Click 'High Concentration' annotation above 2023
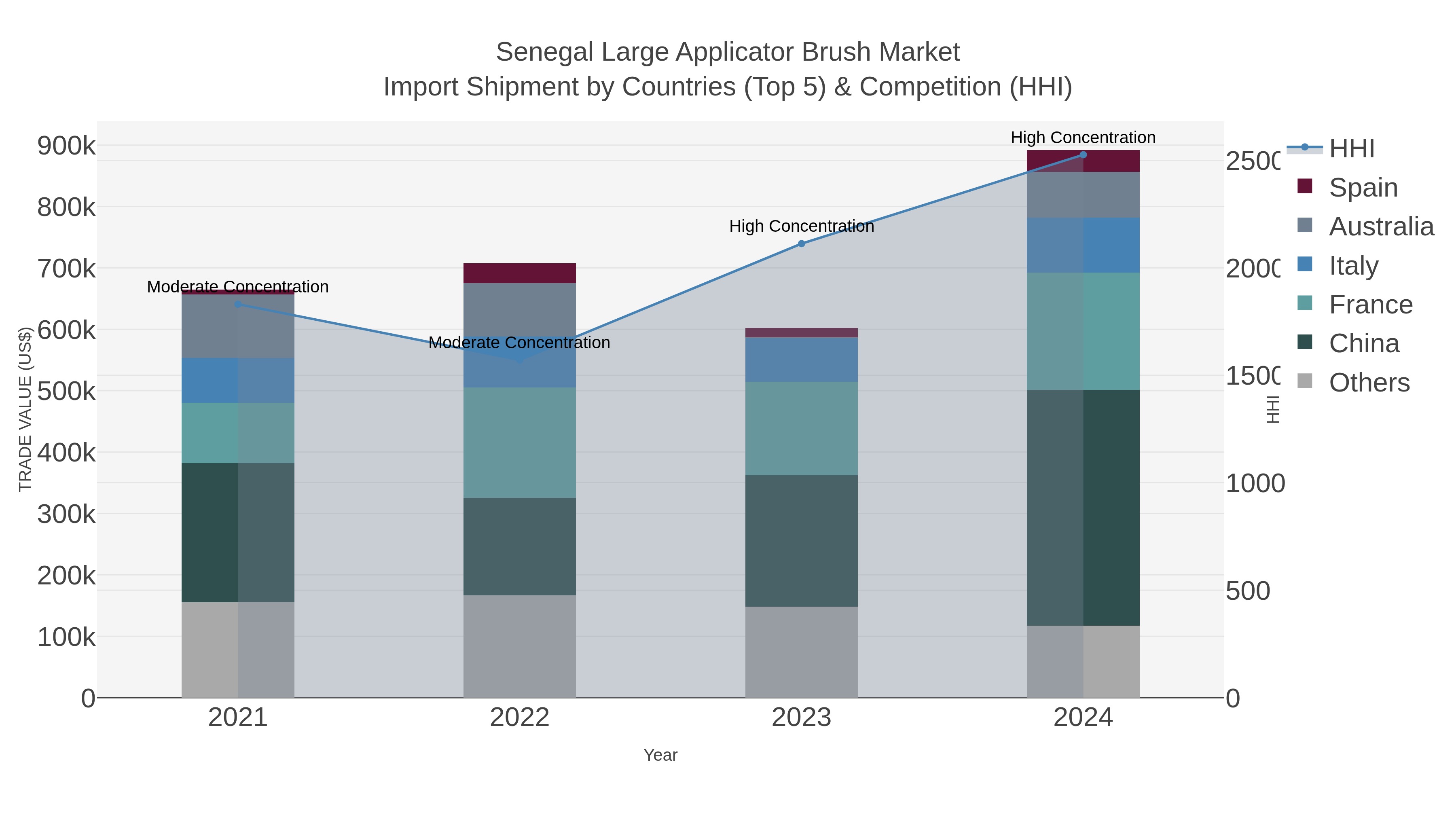Viewport: 1456px width, 819px height. pyautogui.click(x=802, y=226)
